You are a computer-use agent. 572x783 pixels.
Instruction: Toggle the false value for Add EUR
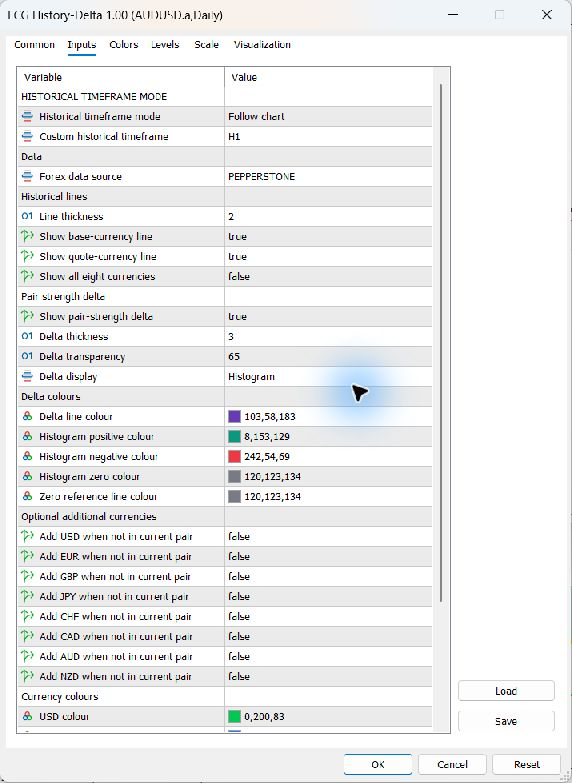328,556
